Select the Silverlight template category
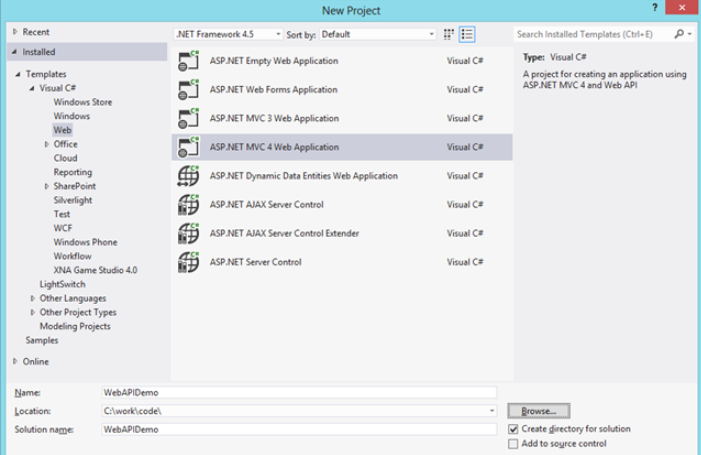The image size is (701, 455). coord(73,200)
